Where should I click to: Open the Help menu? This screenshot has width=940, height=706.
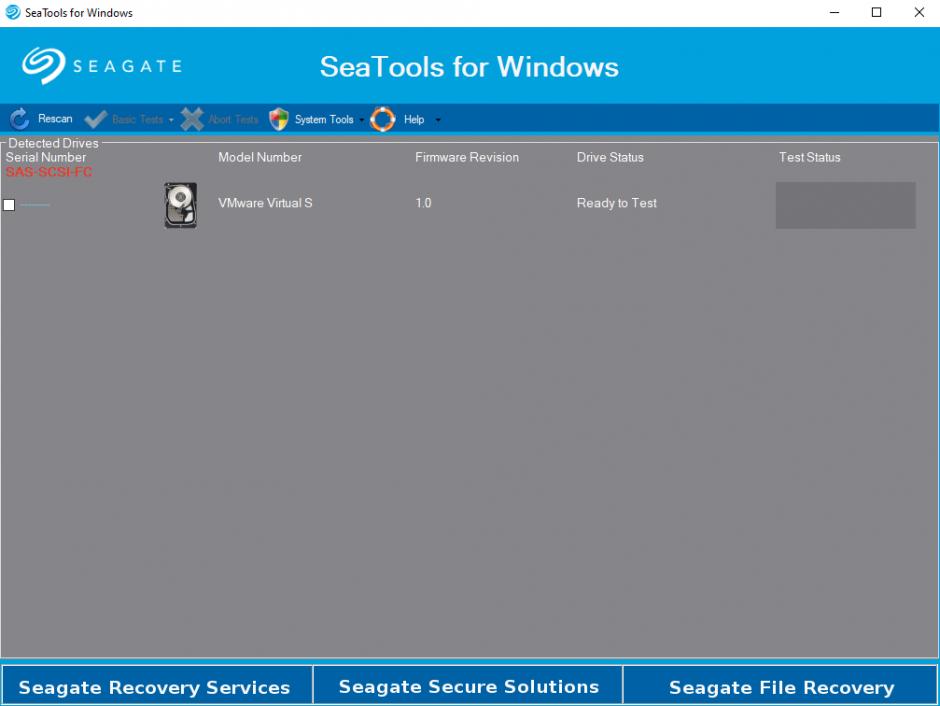pos(414,119)
